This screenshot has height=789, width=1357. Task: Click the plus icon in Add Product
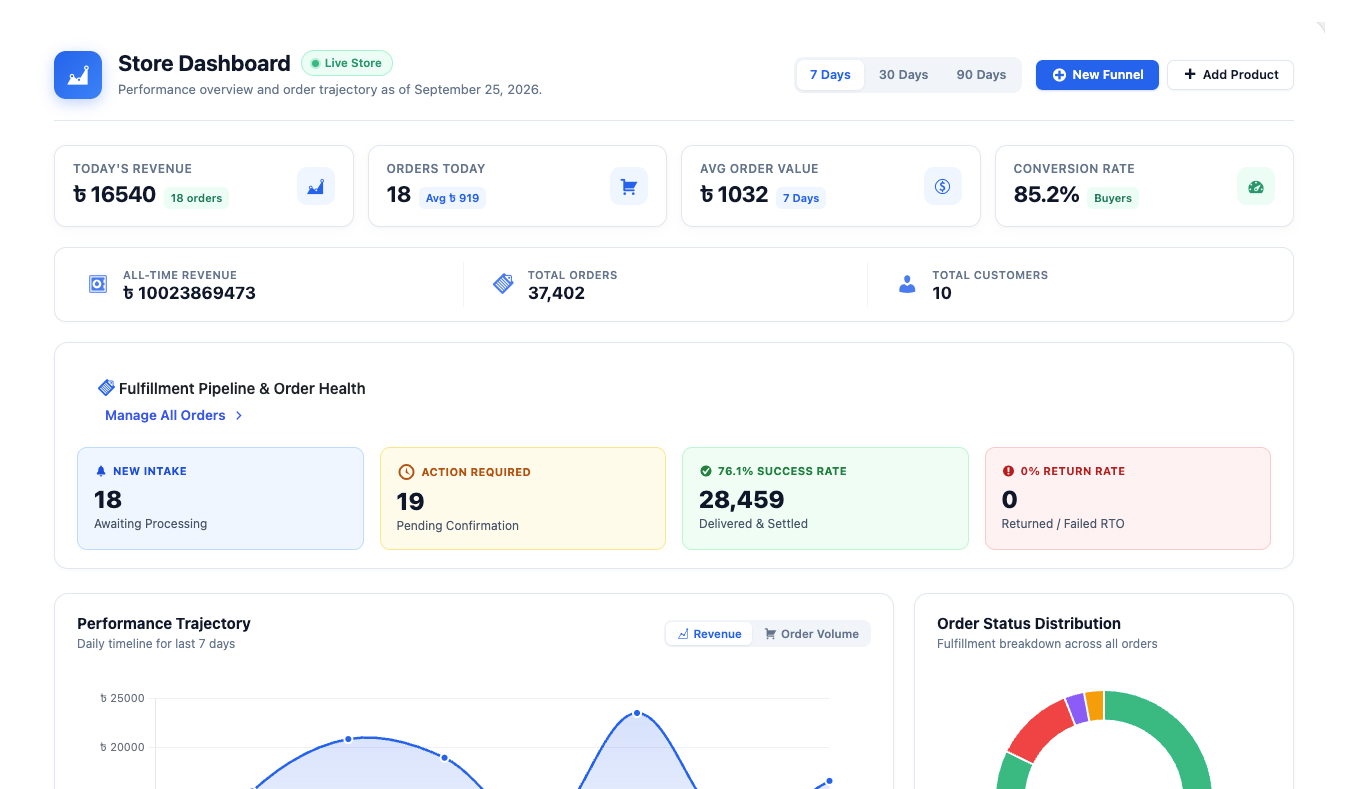click(1190, 74)
